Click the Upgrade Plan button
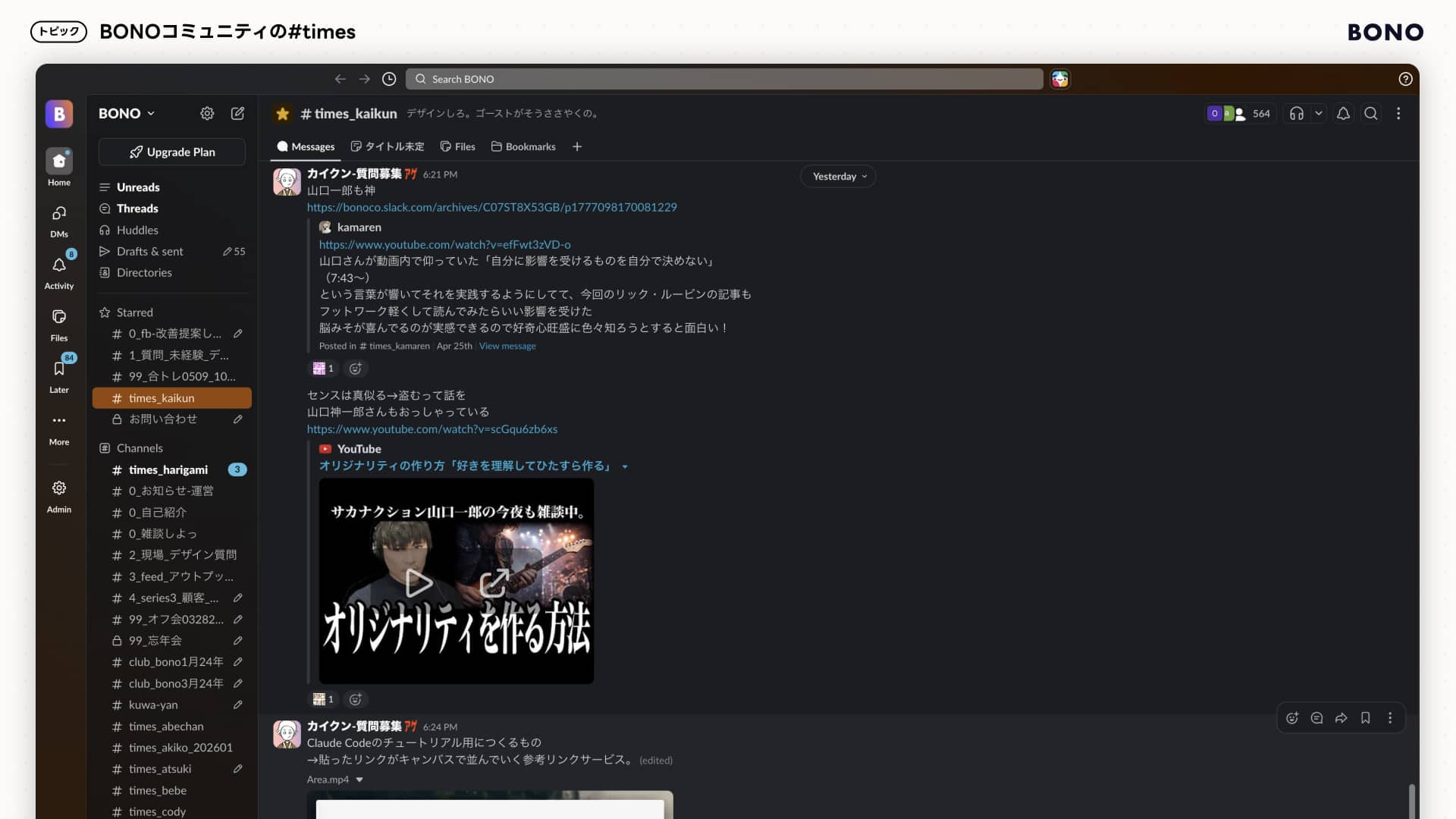Screen dimensions: 1456x819 tap(172, 152)
